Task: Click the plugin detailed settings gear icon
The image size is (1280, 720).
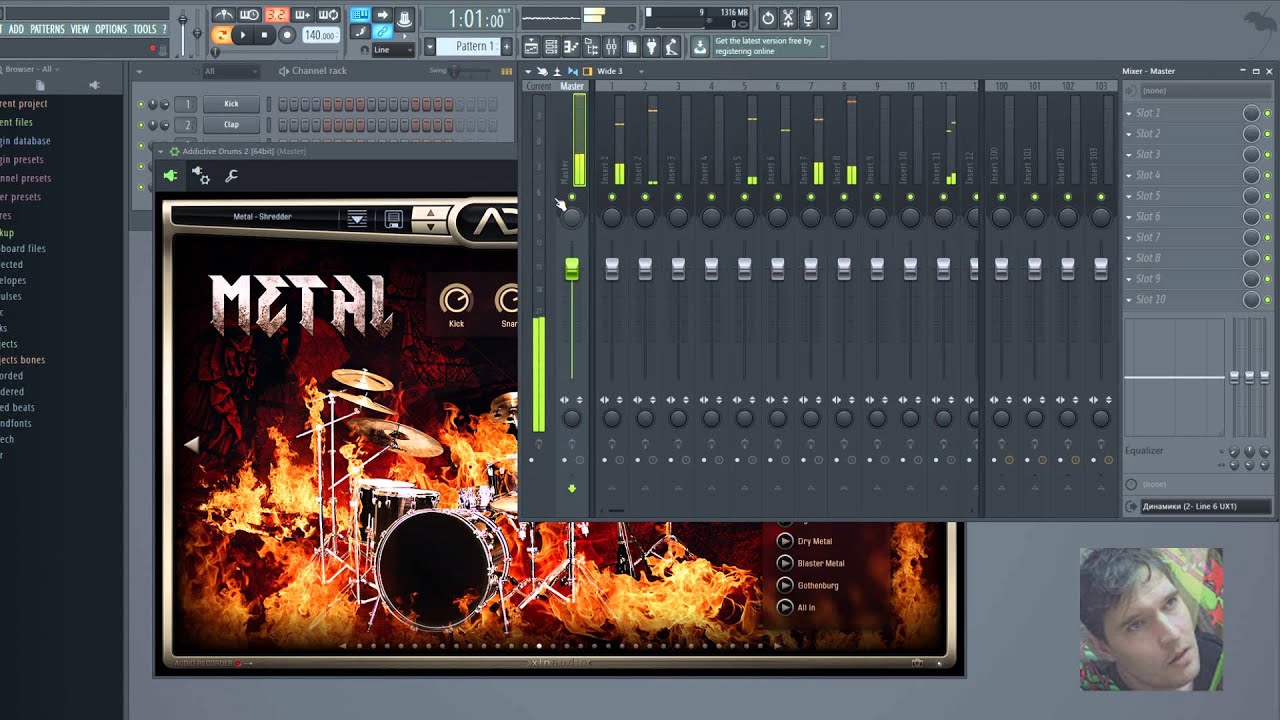Action: tap(201, 176)
